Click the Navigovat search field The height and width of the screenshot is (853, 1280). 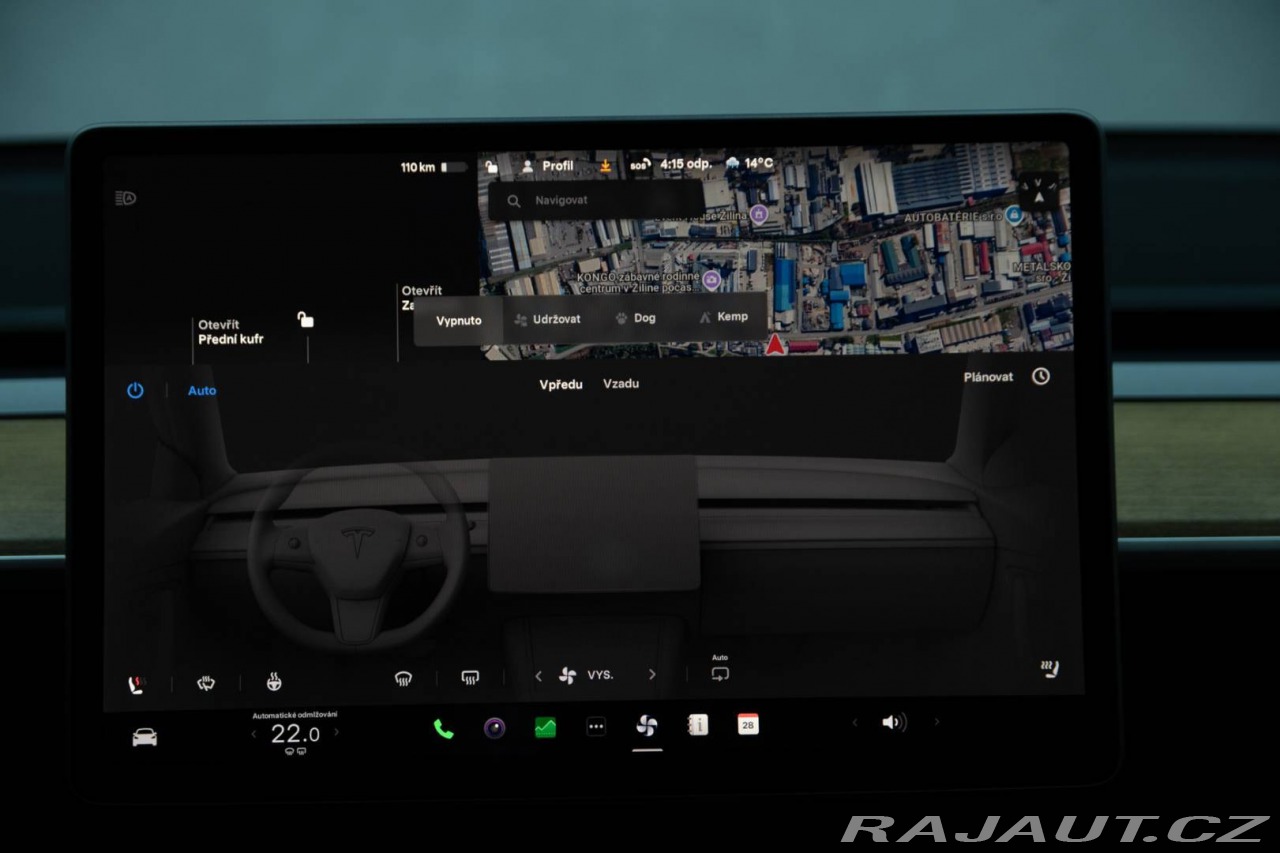pyautogui.click(x=596, y=201)
